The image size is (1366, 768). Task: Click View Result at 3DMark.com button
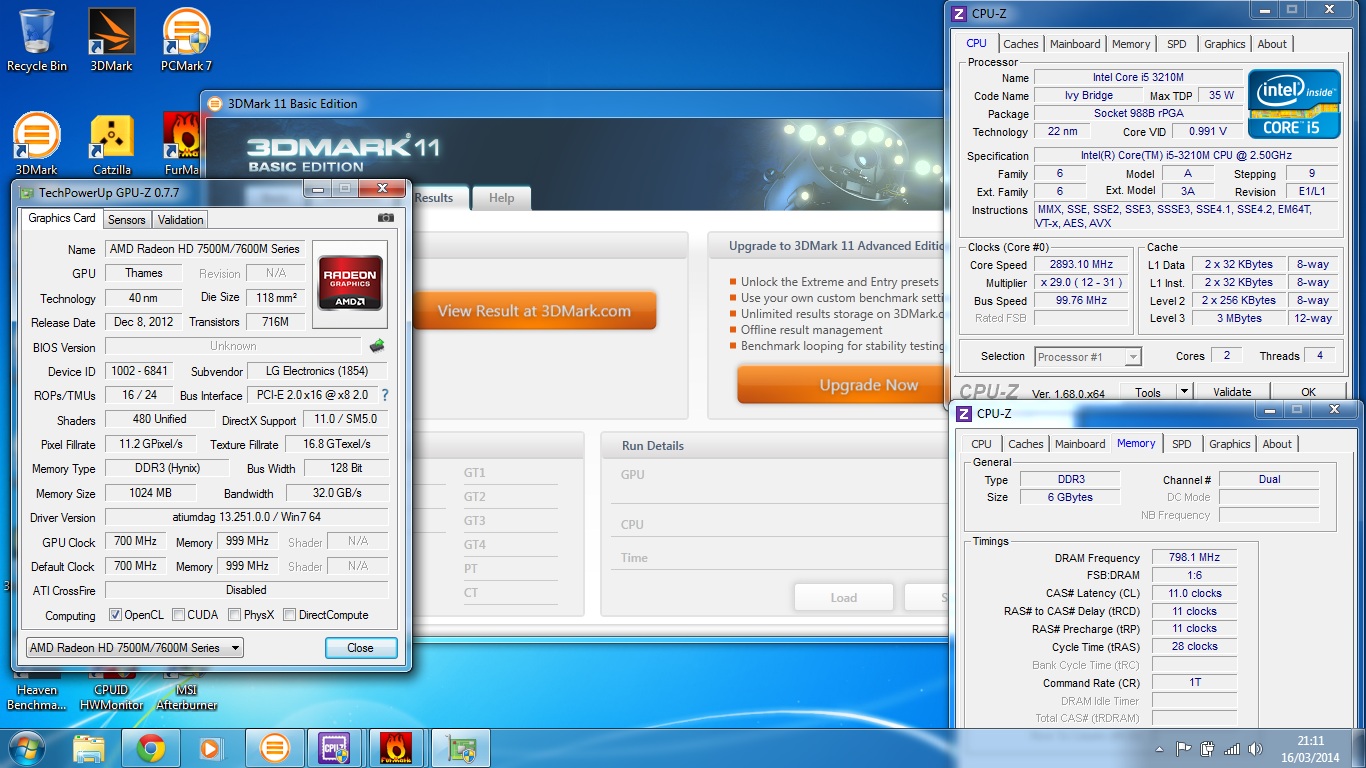534,311
